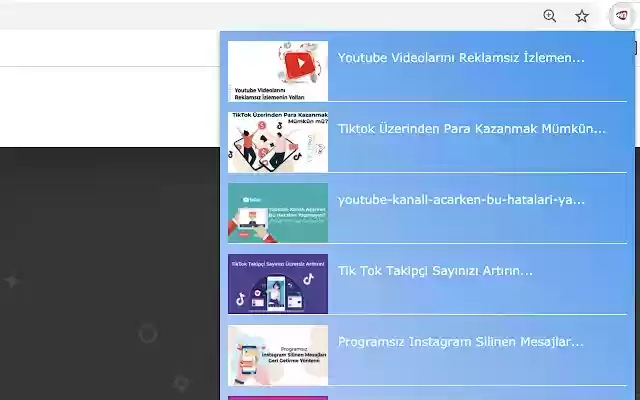Open purple TikTok Takipçi Sayınızı thumbnail
Screen dimensions: 640x400
[x=278, y=284]
